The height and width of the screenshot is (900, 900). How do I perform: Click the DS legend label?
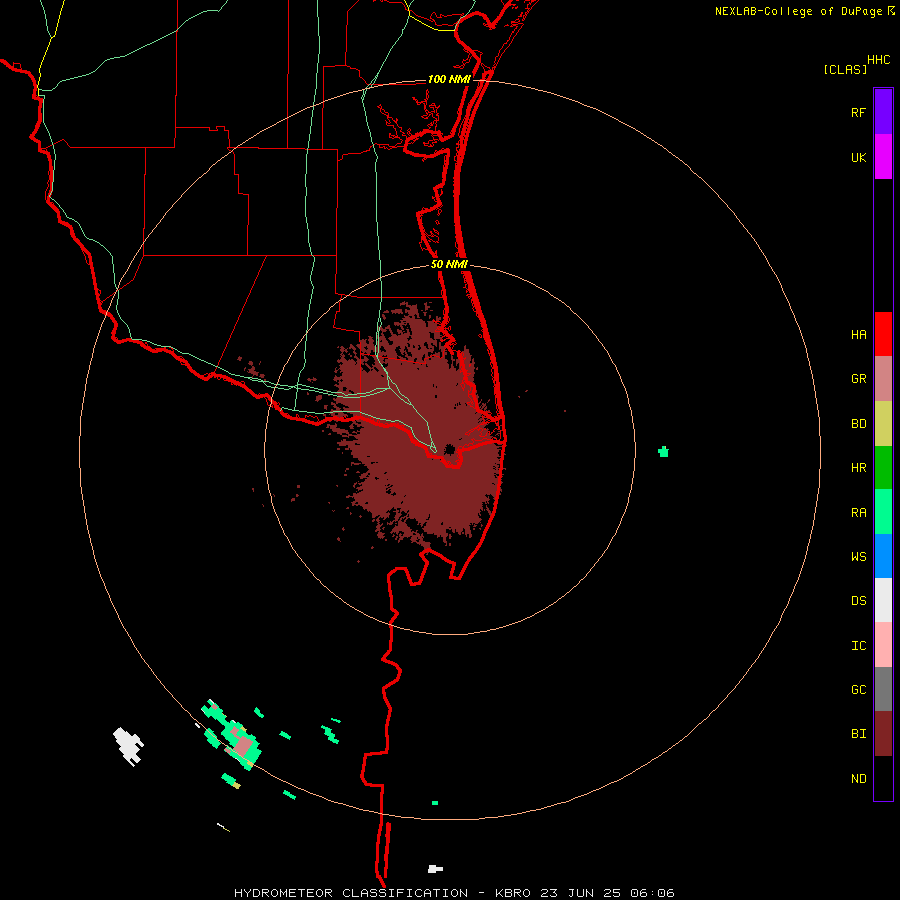coord(858,601)
